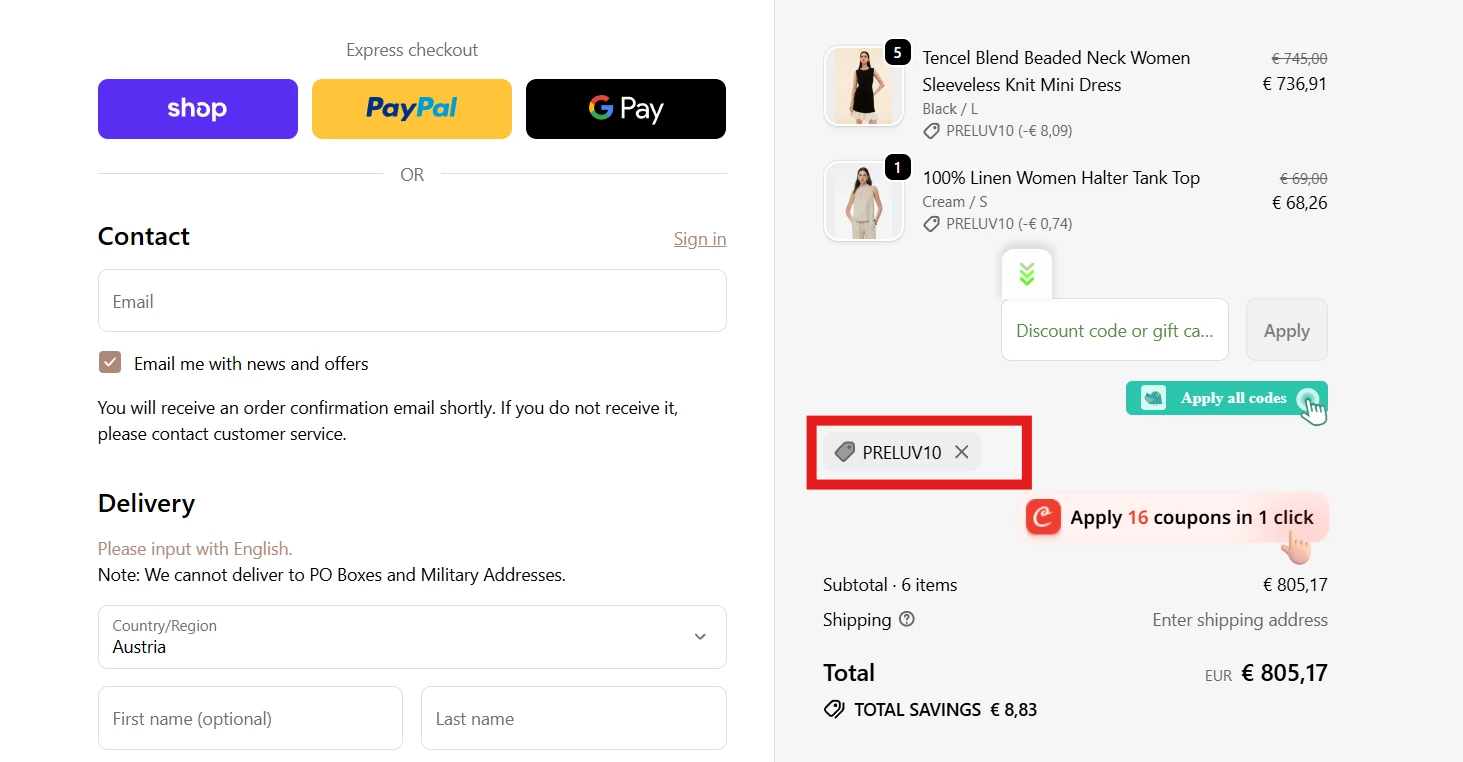The height and width of the screenshot is (762, 1463).
Task: Open the Sign in link
Action: tap(700, 239)
